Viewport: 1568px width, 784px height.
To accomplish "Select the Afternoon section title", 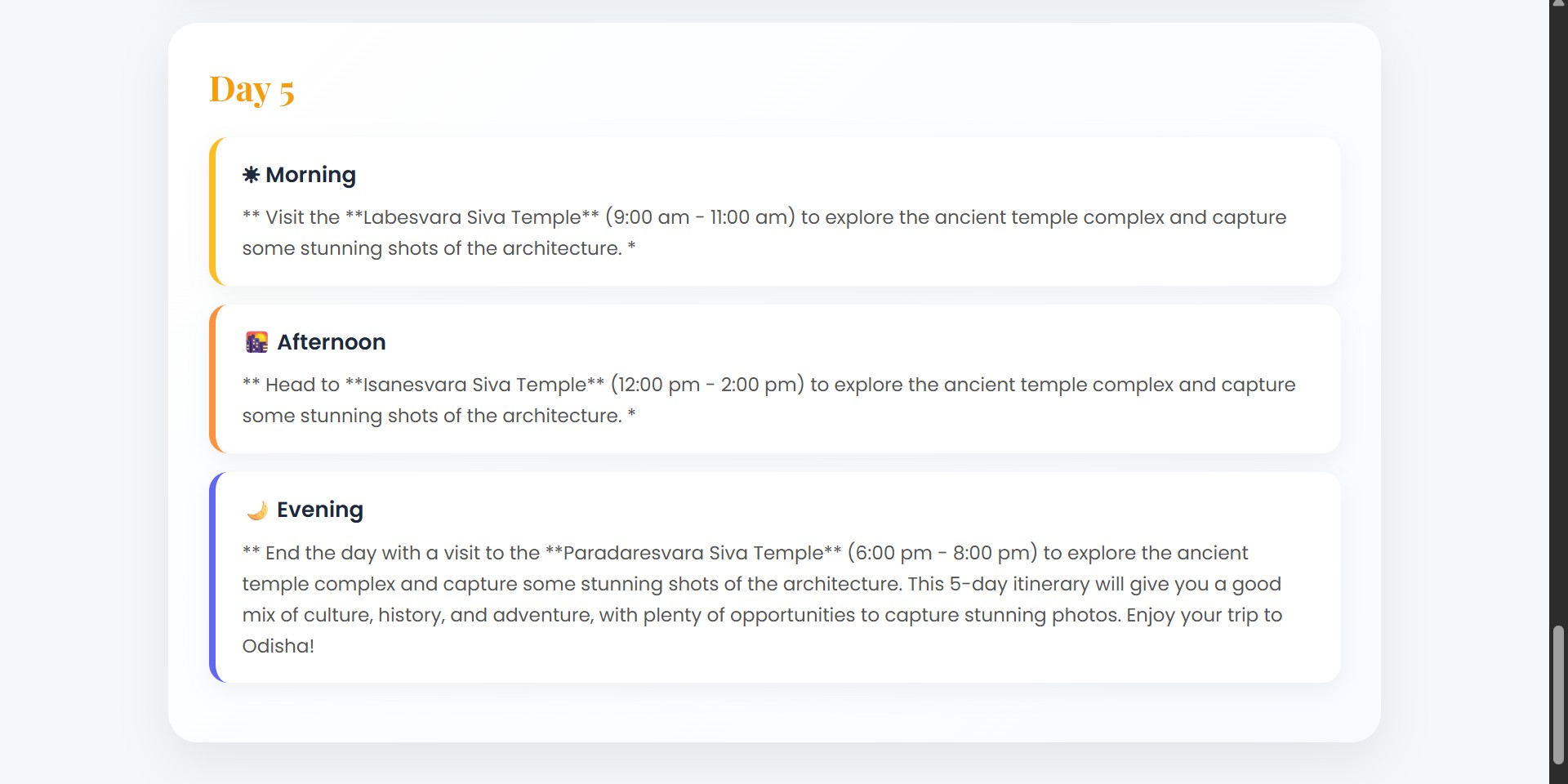I will (x=332, y=342).
